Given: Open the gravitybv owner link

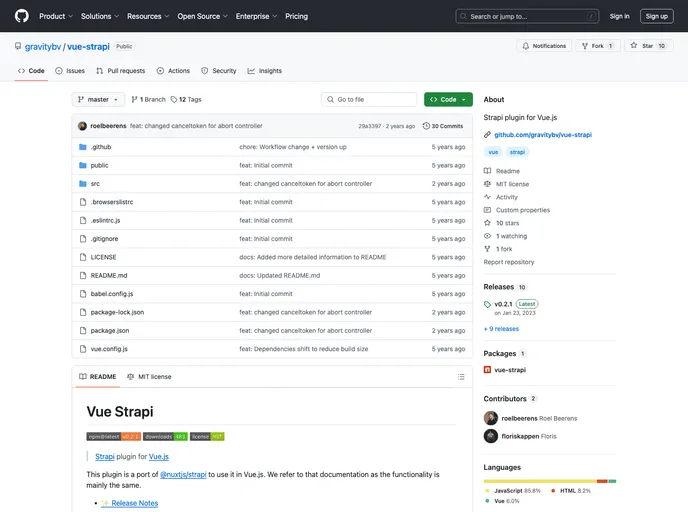Looking at the screenshot, I should [x=43, y=47].
